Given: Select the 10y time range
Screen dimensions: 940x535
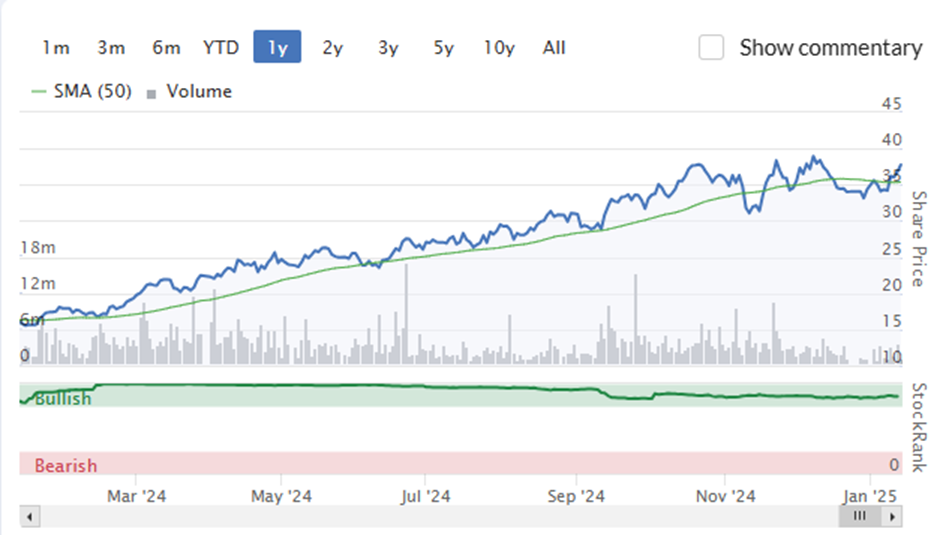Looking at the screenshot, I should point(499,47).
